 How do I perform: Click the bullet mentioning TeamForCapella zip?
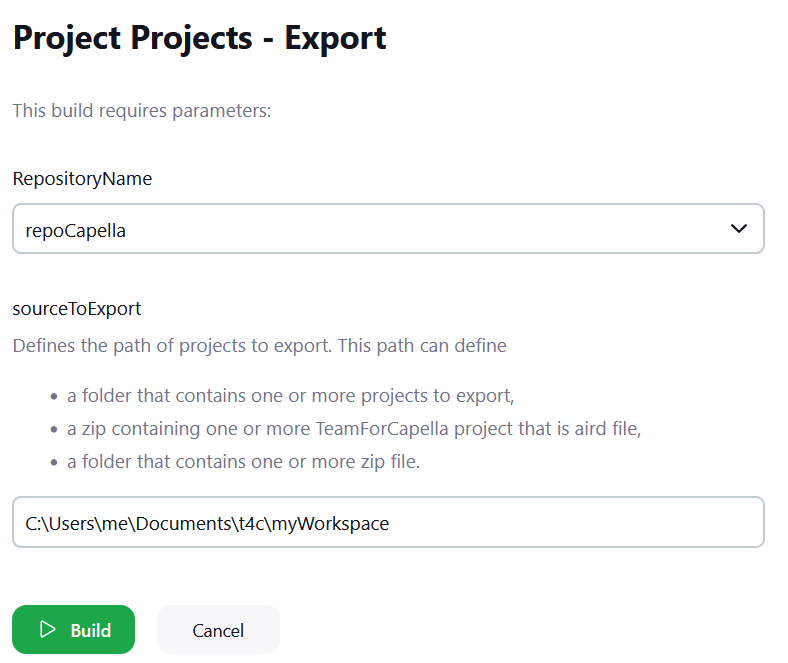click(x=353, y=429)
